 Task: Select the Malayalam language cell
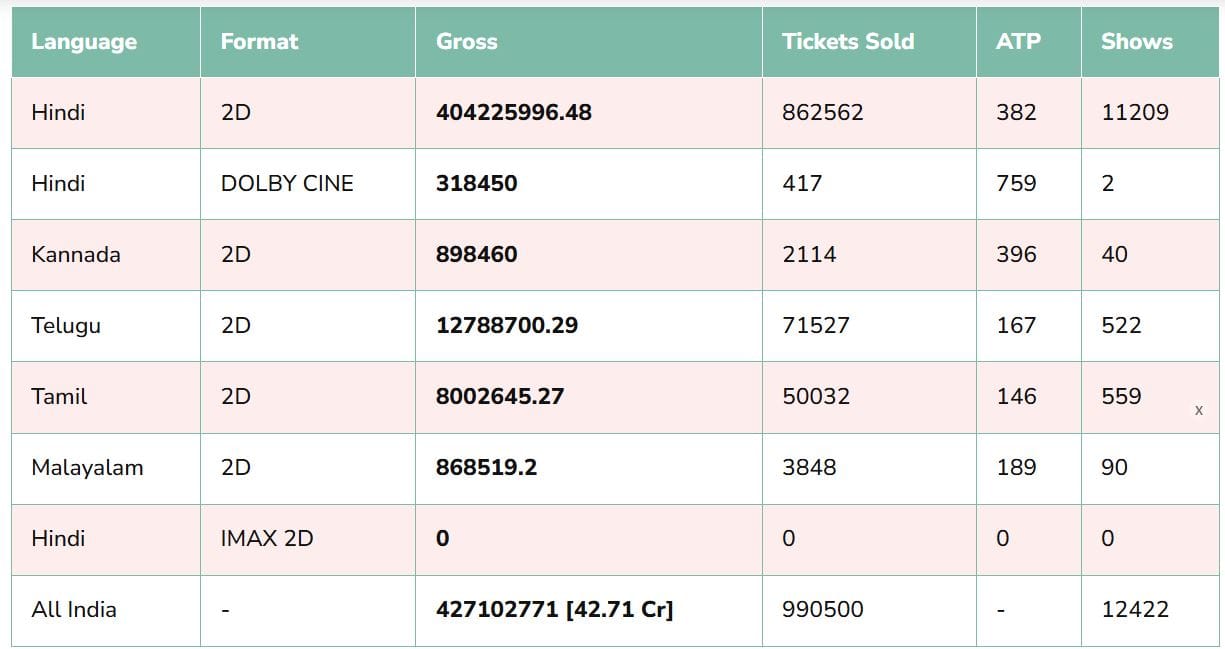(x=87, y=468)
